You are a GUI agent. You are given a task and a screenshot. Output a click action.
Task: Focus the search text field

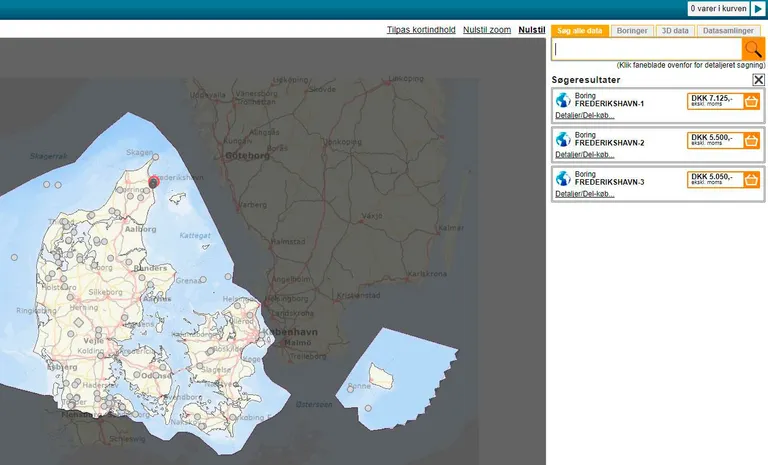point(646,49)
